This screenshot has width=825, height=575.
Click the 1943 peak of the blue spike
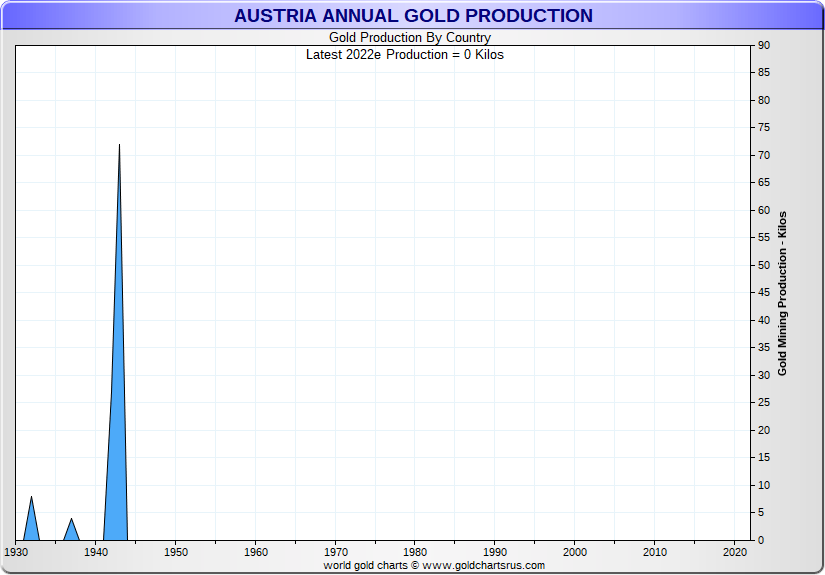coord(119,146)
